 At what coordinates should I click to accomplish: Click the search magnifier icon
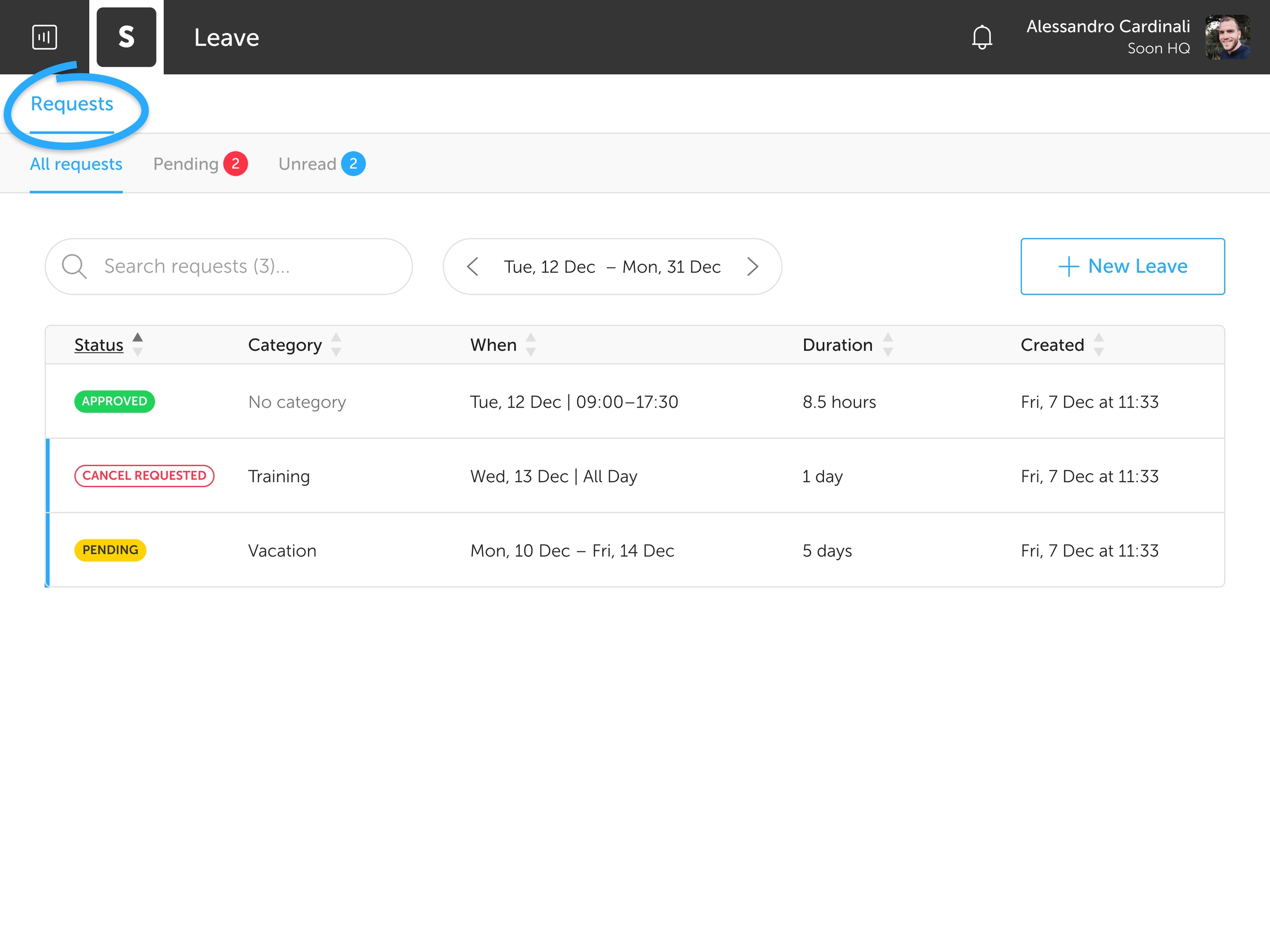point(74,267)
